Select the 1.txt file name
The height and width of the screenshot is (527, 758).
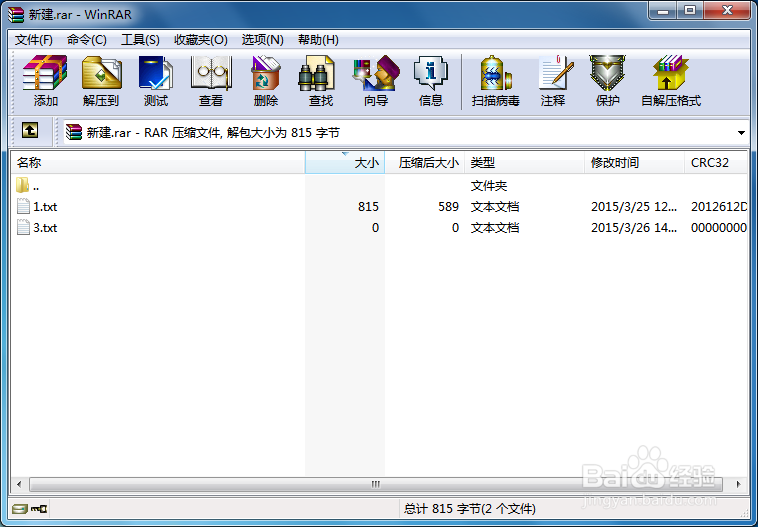point(45,207)
